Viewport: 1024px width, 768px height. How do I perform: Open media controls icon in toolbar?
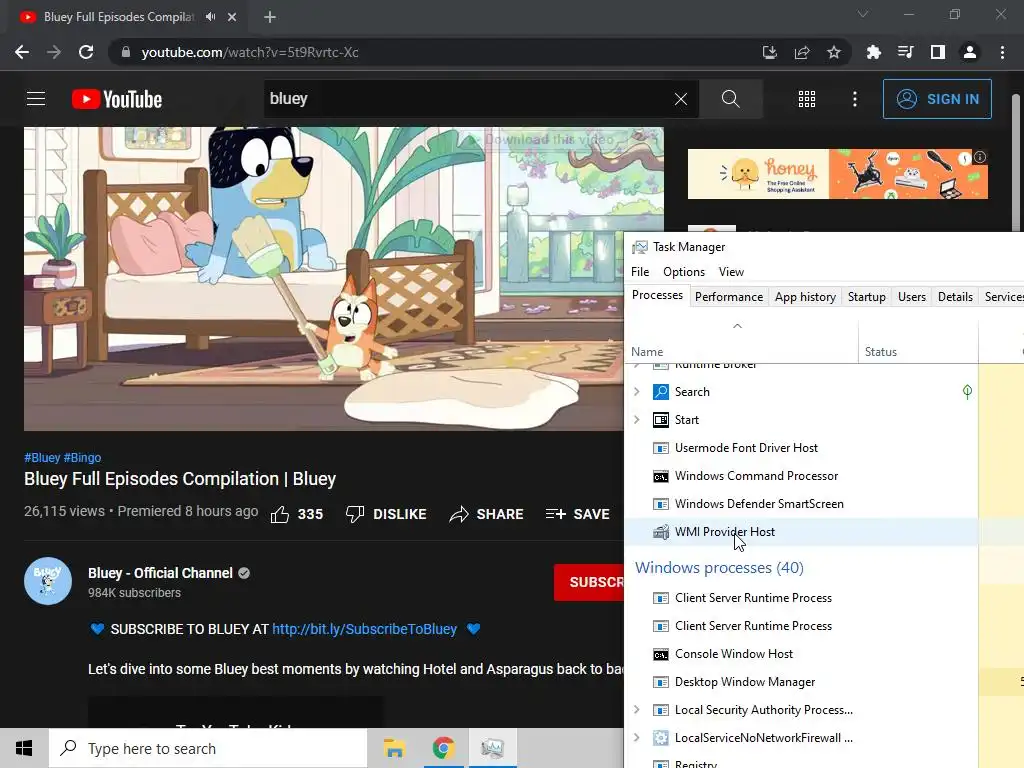pyautogui.click(x=906, y=52)
